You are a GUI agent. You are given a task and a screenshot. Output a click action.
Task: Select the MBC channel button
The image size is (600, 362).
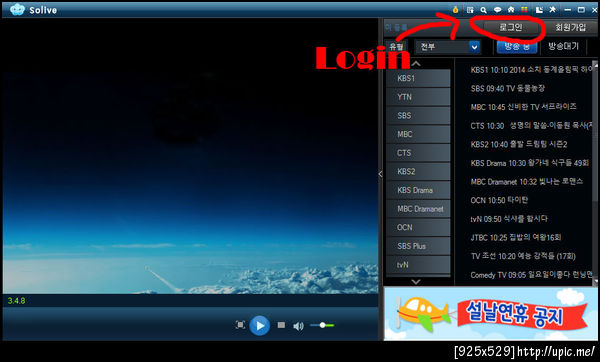click(x=418, y=134)
